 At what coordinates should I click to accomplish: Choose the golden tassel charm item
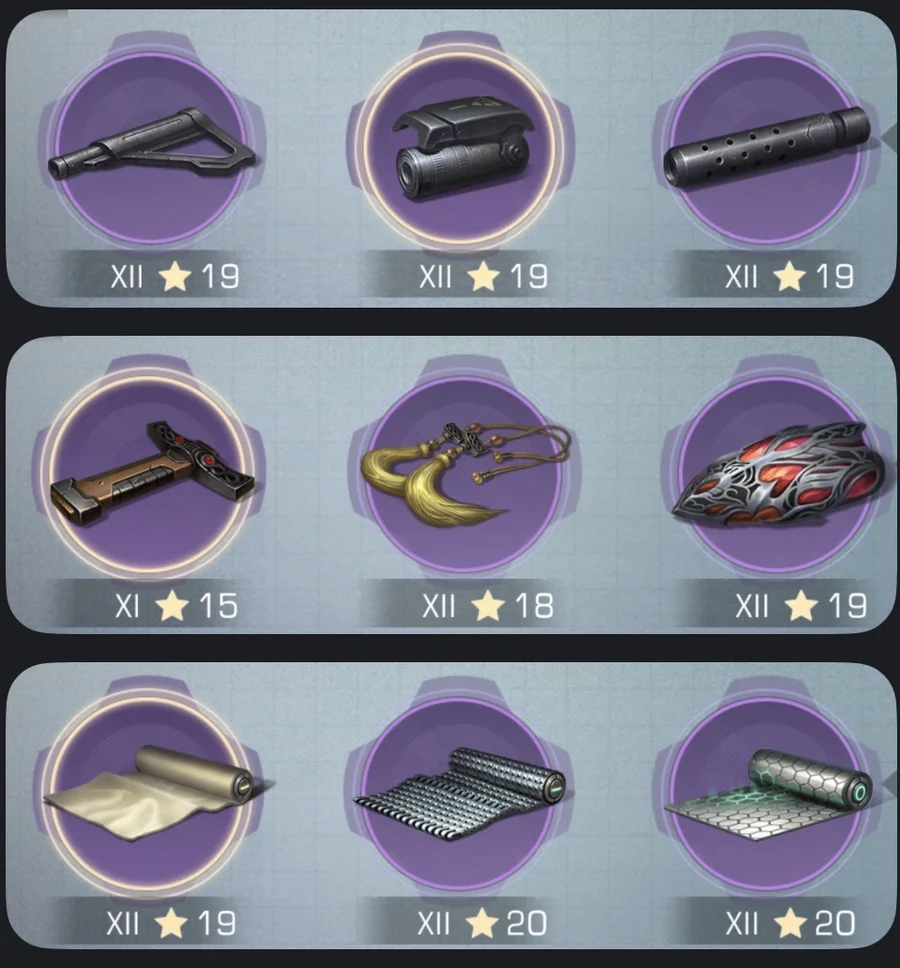pos(464,474)
